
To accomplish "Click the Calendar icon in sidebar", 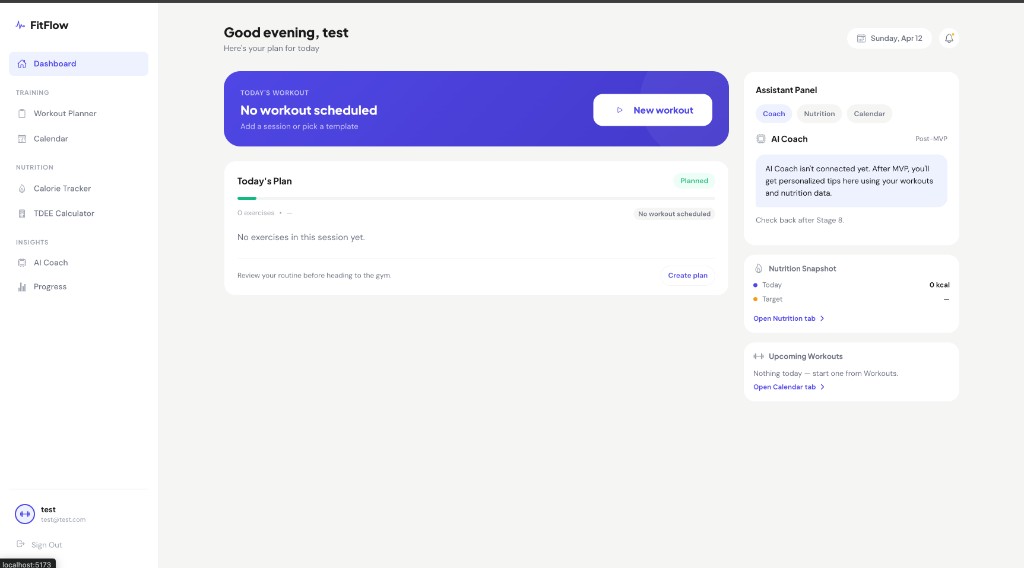I will coord(22,139).
